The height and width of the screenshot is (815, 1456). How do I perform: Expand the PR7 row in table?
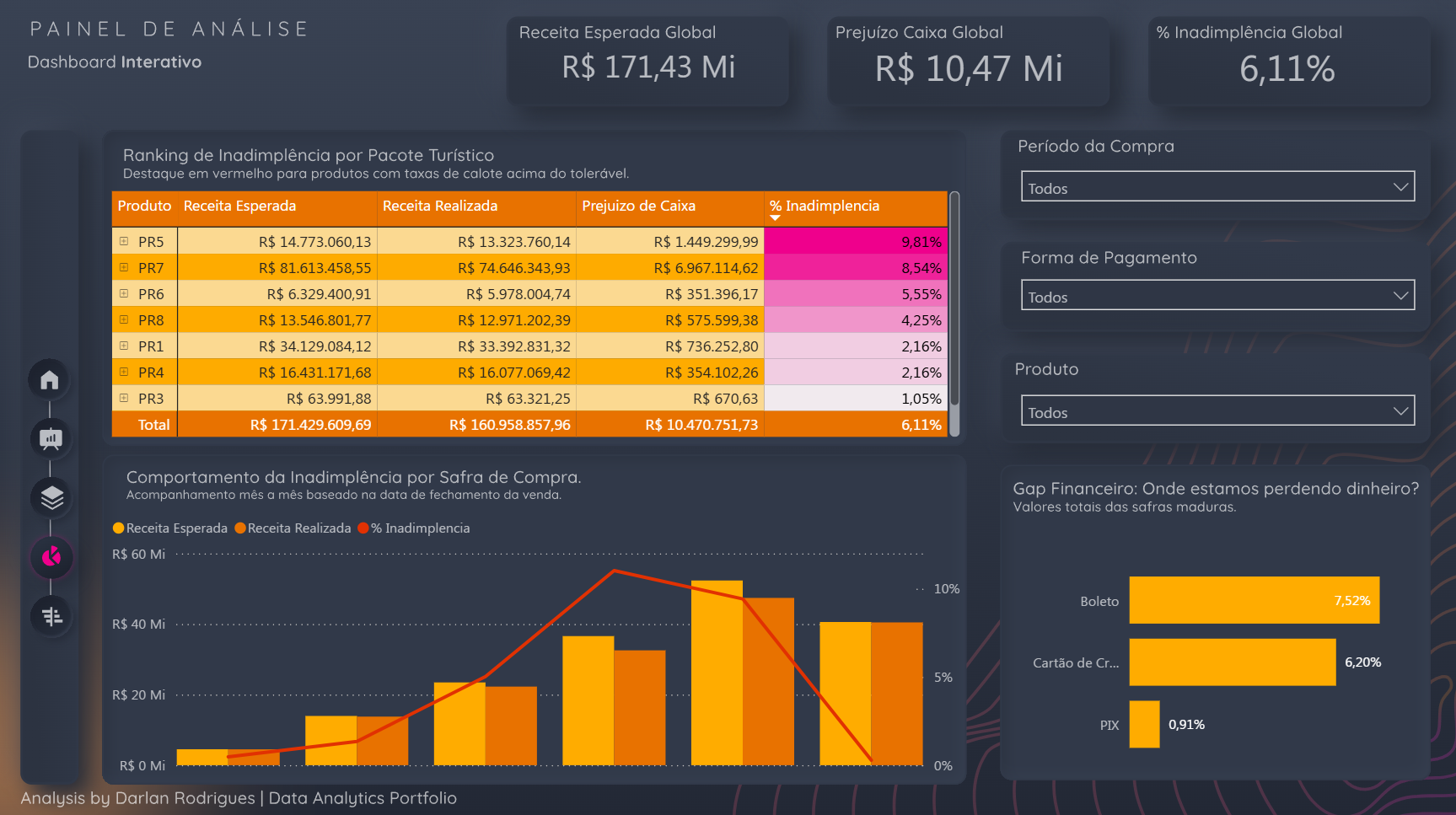tap(124, 268)
